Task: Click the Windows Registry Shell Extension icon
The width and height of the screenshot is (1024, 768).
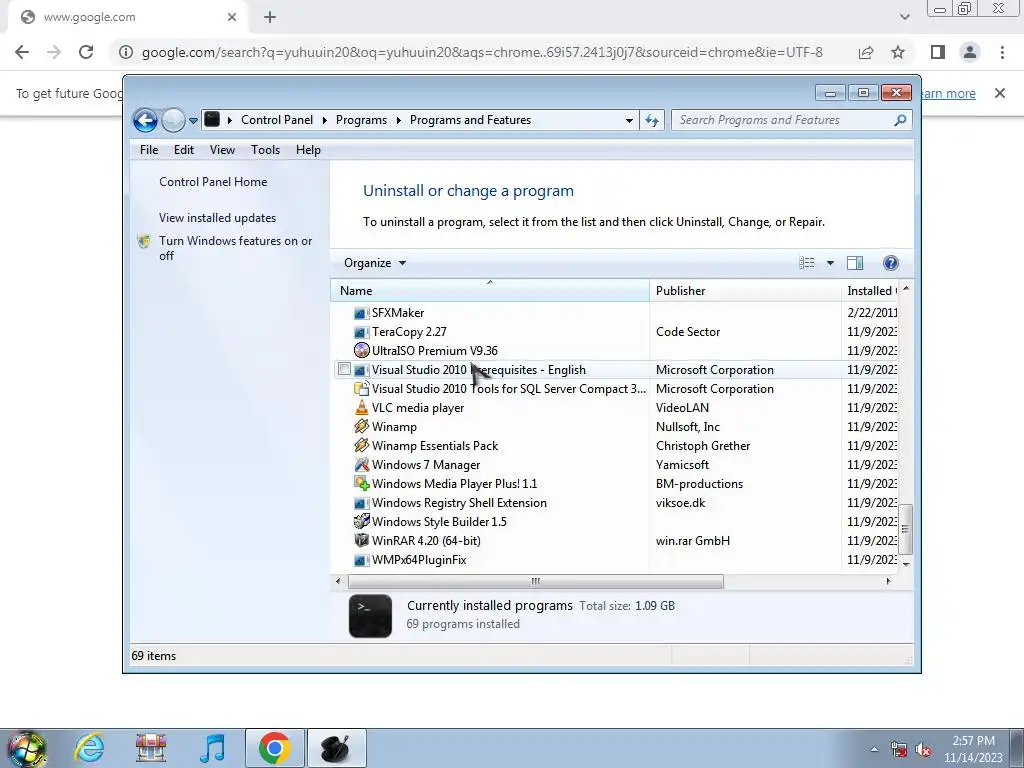Action: coord(361,503)
